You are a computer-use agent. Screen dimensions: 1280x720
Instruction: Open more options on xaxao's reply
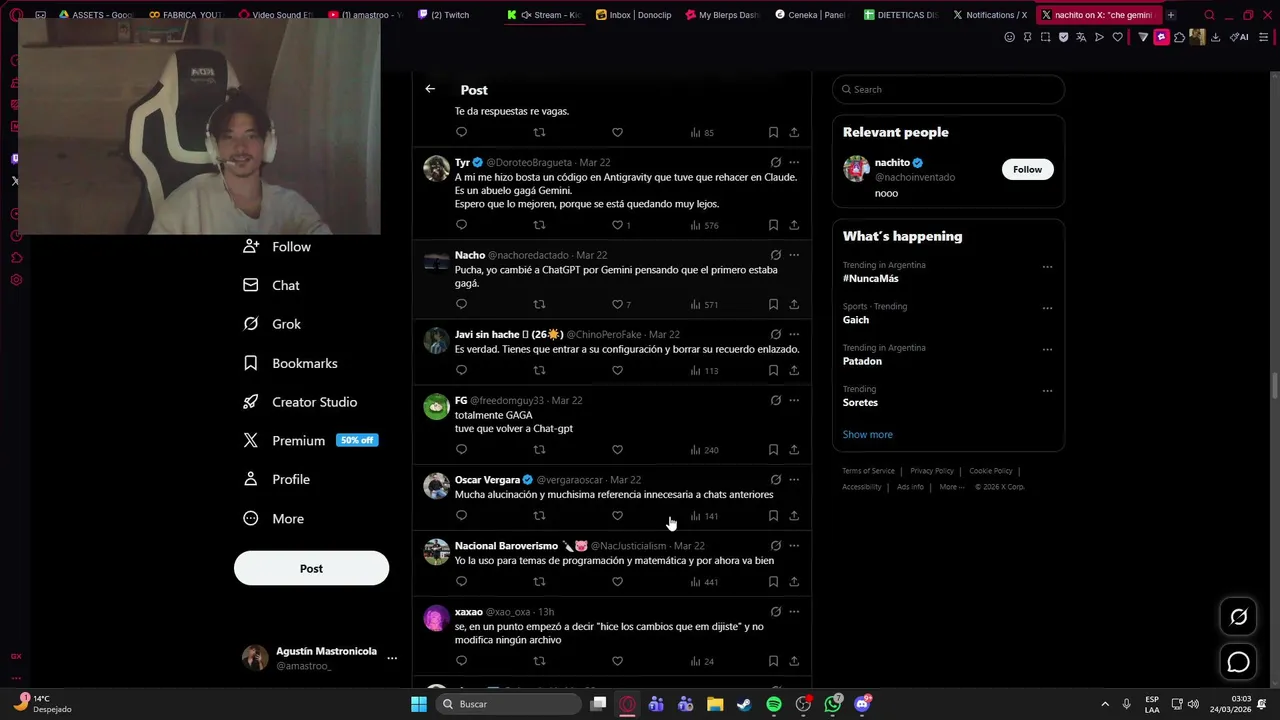pos(794,612)
